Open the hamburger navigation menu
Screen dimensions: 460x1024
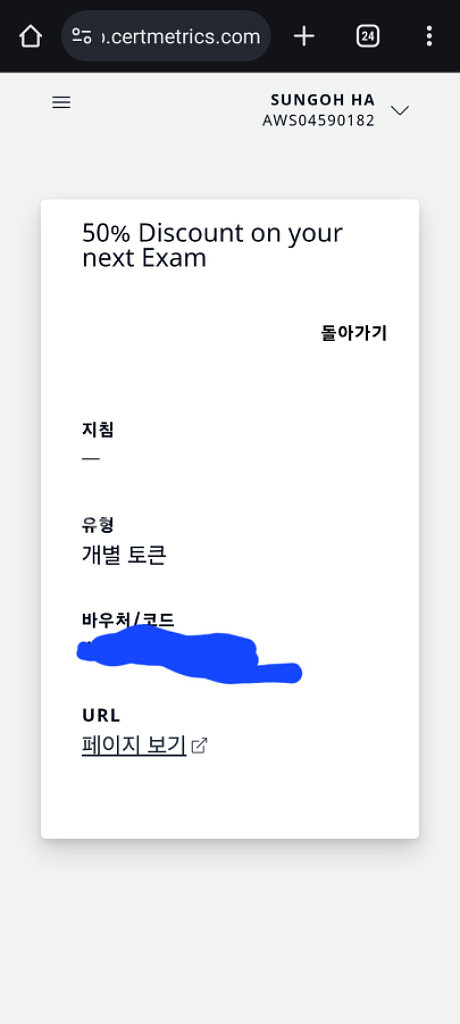coord(61,103)
